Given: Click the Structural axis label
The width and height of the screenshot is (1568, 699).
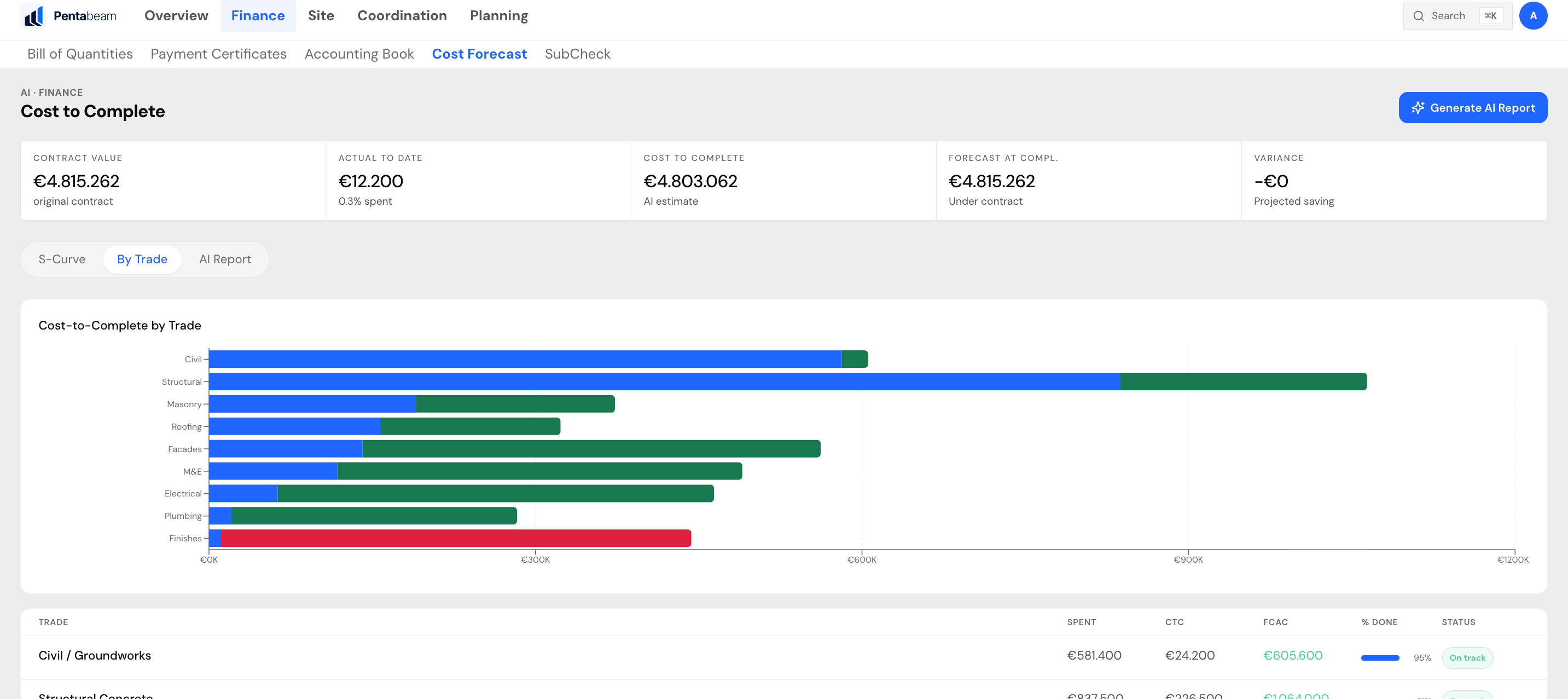Looking at the screenshot, I should point(182,383).
